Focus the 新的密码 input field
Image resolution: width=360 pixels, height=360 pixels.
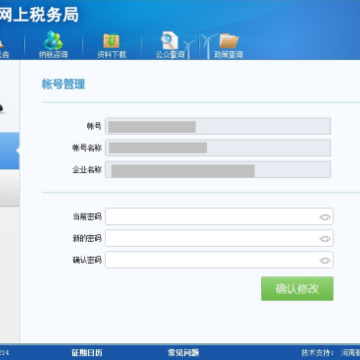point(219,238)
